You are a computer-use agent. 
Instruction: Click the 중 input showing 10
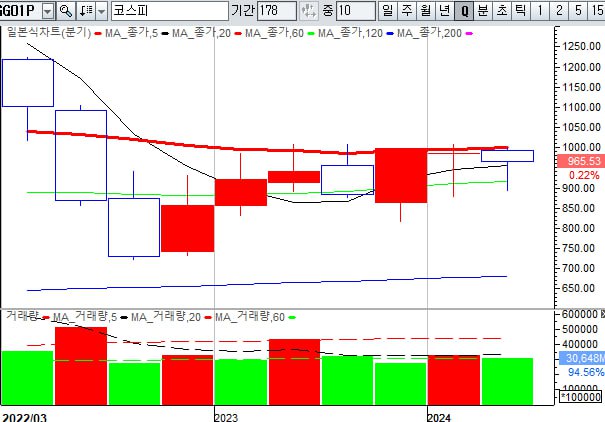(355, 11)
